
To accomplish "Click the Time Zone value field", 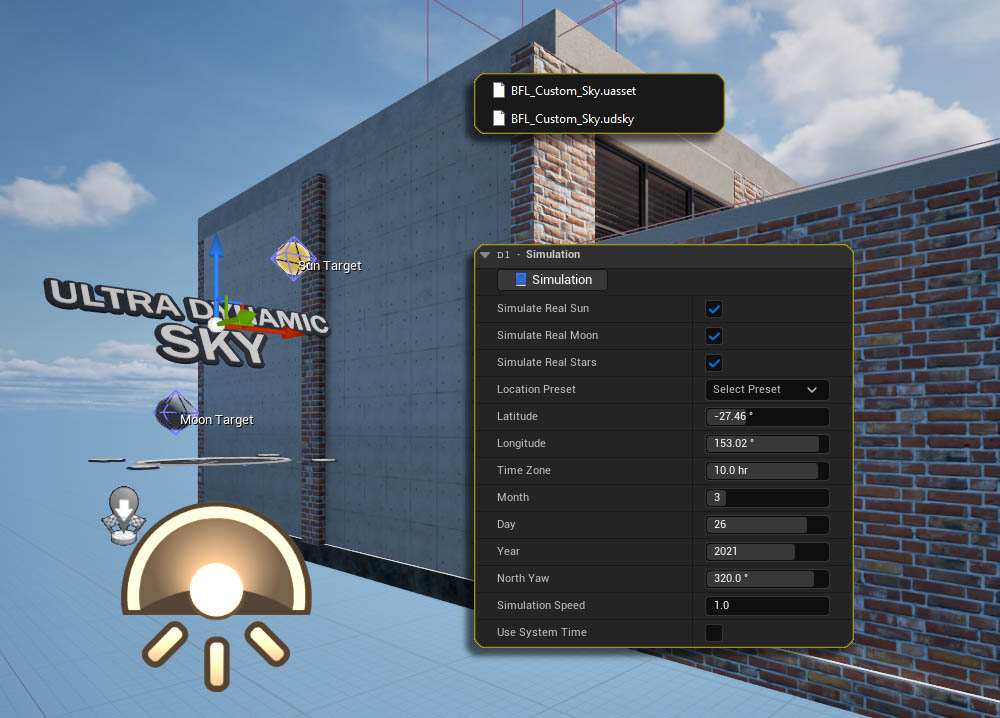I will [x=767, y=471].
